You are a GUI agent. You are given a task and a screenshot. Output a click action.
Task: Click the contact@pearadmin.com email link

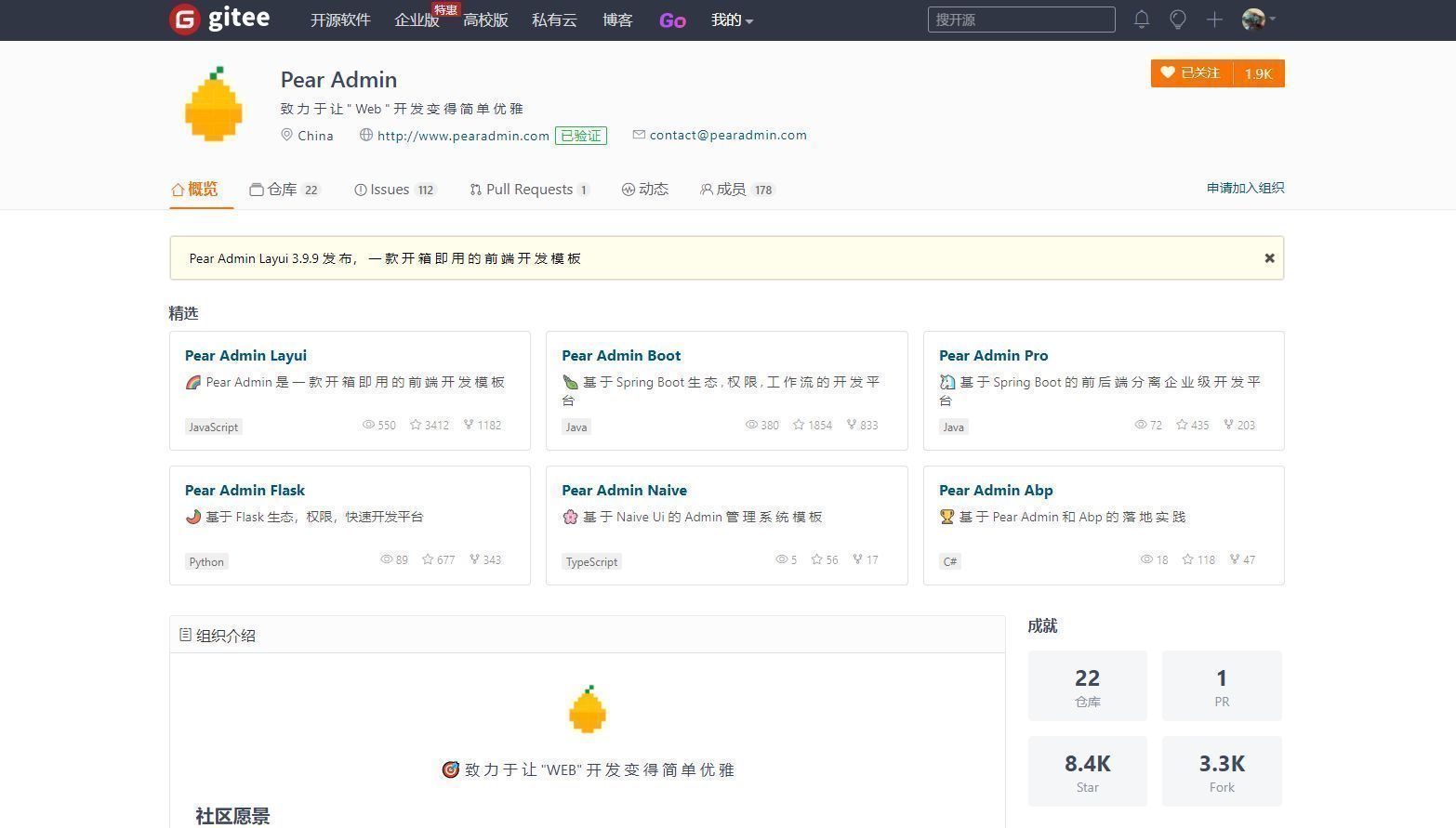(728, 135)
